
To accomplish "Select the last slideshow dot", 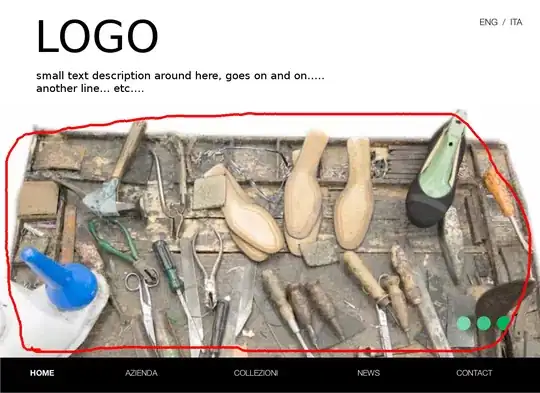I will (503, 323).
